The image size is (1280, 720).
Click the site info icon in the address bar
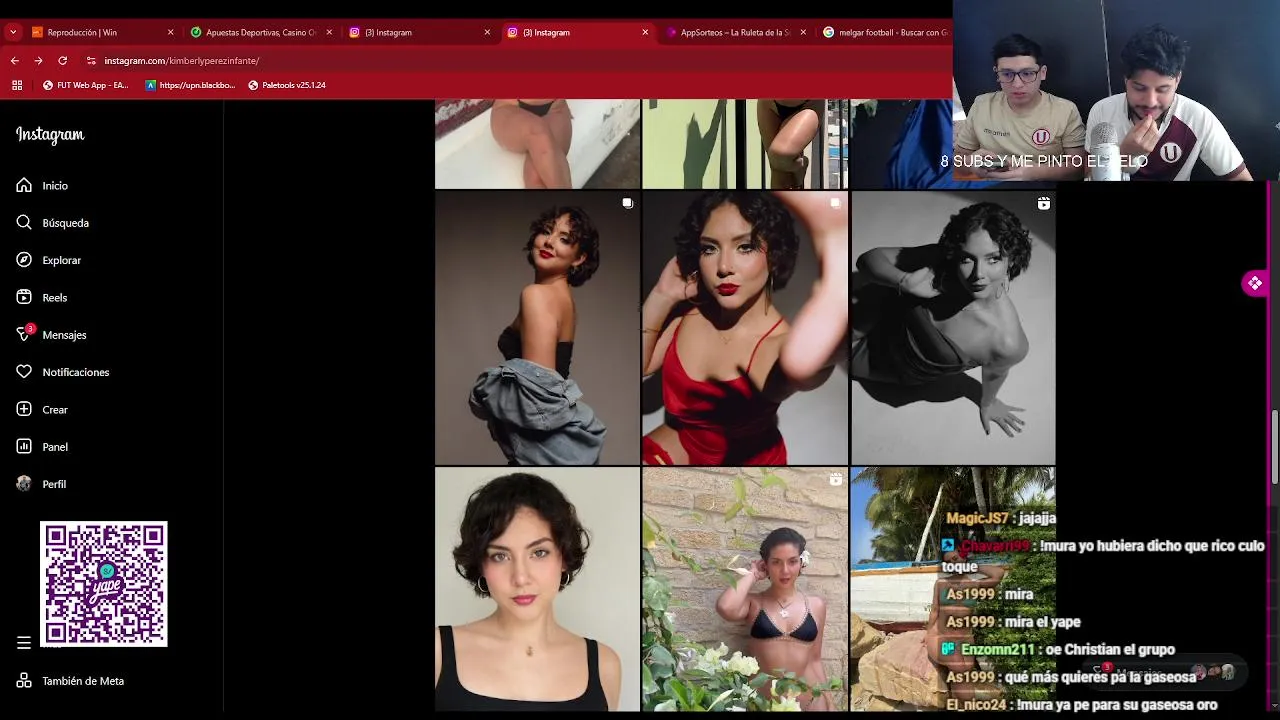tap(91, 61)
